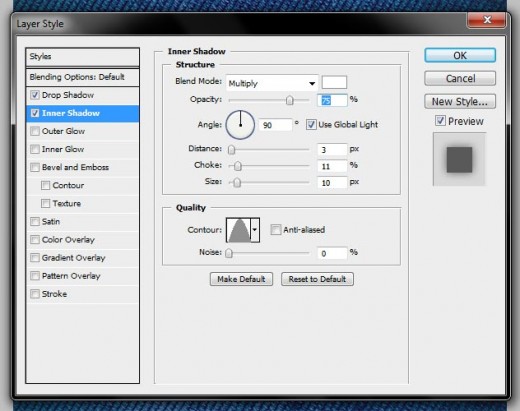Select the Satin label row
This screenshot has height=411, width=520.
82,221
